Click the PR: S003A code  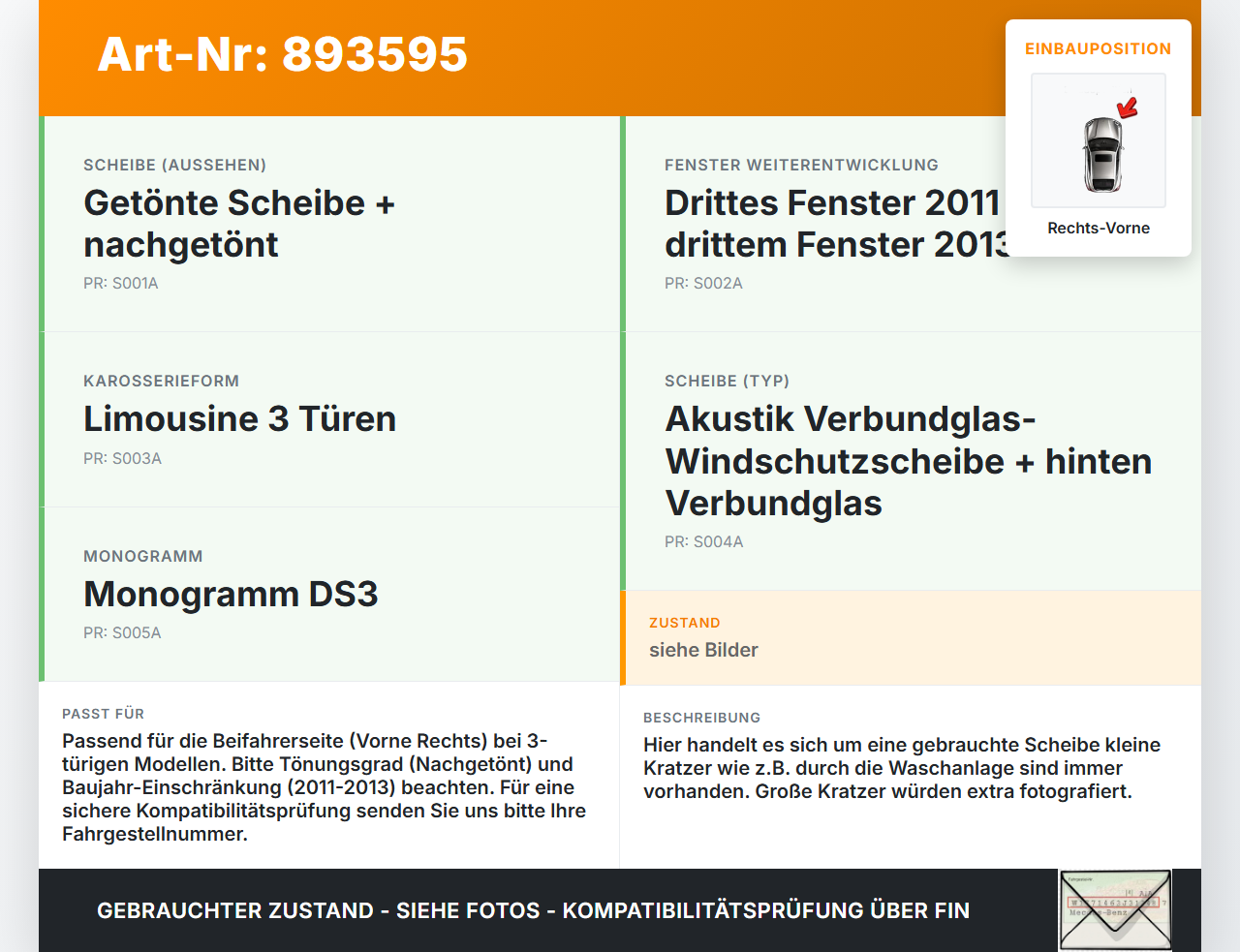click(x=122, y=458)
